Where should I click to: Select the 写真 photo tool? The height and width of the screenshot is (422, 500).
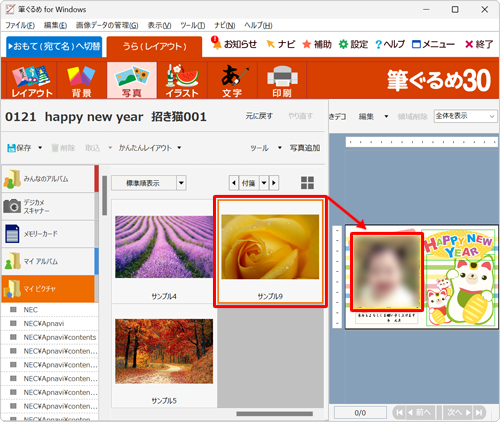tap(132, 80)
